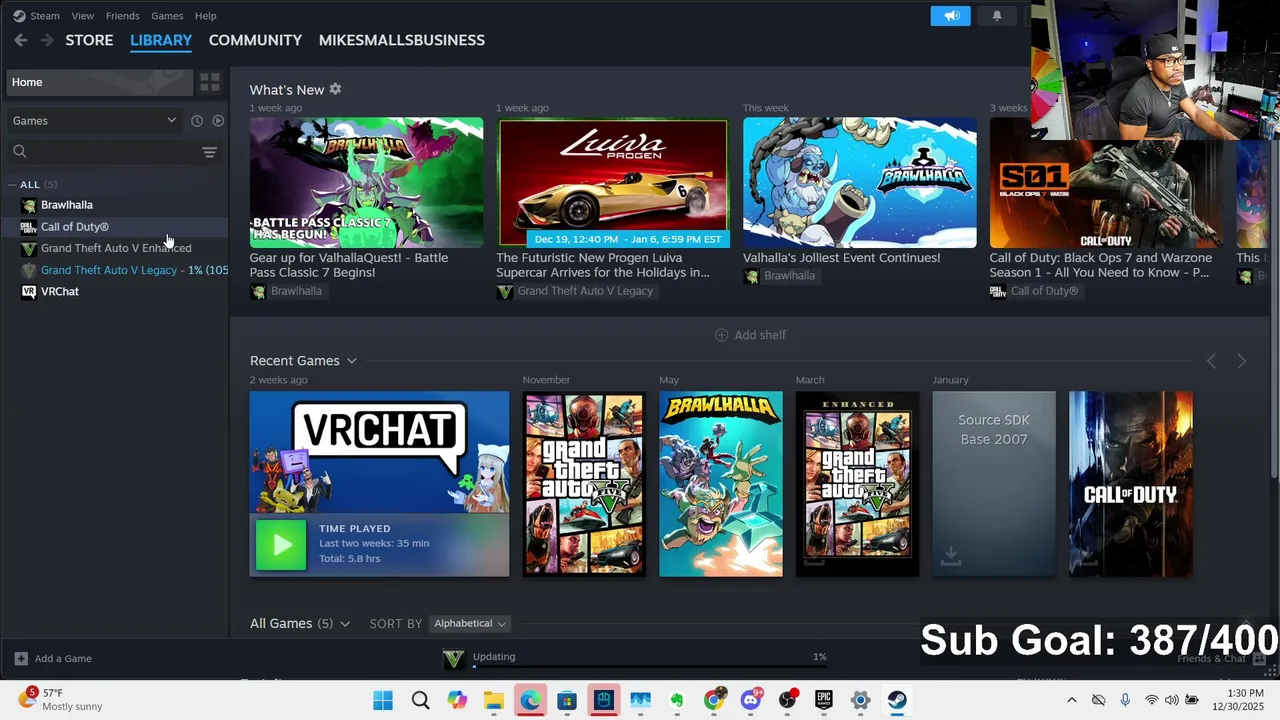1280x720 pixels.
Task: Open the View menu
Action: (x=83, y=16)
